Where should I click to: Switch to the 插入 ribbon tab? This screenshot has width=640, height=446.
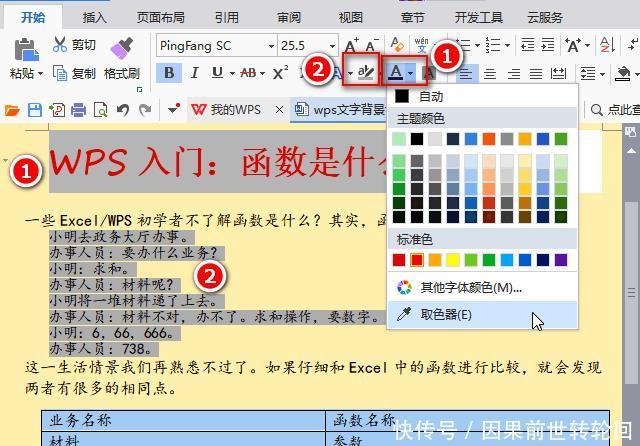[x=94, y=18]
